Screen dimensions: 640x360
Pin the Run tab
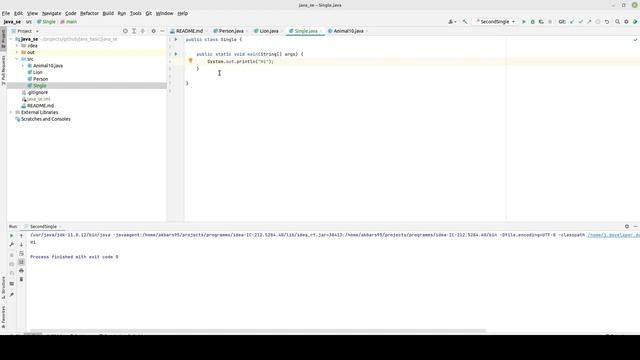[x=11, y=294]
